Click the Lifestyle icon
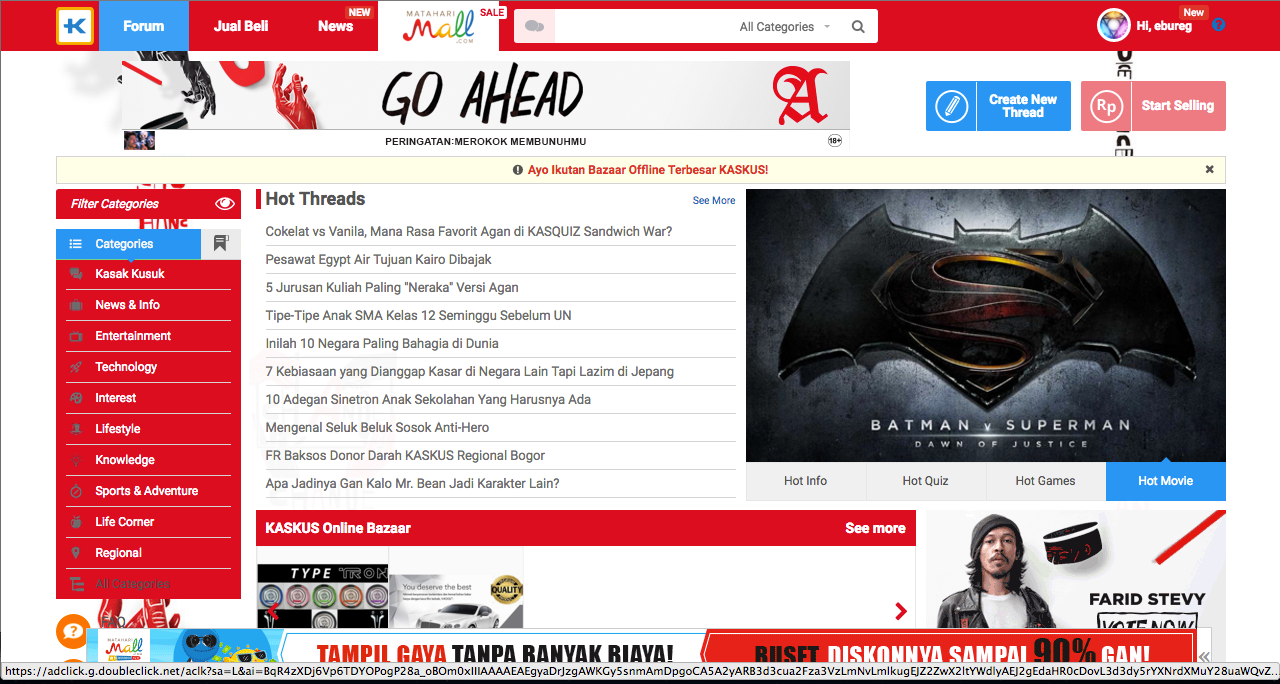This screenshot has width=1280, height=684. coord(75,429)
